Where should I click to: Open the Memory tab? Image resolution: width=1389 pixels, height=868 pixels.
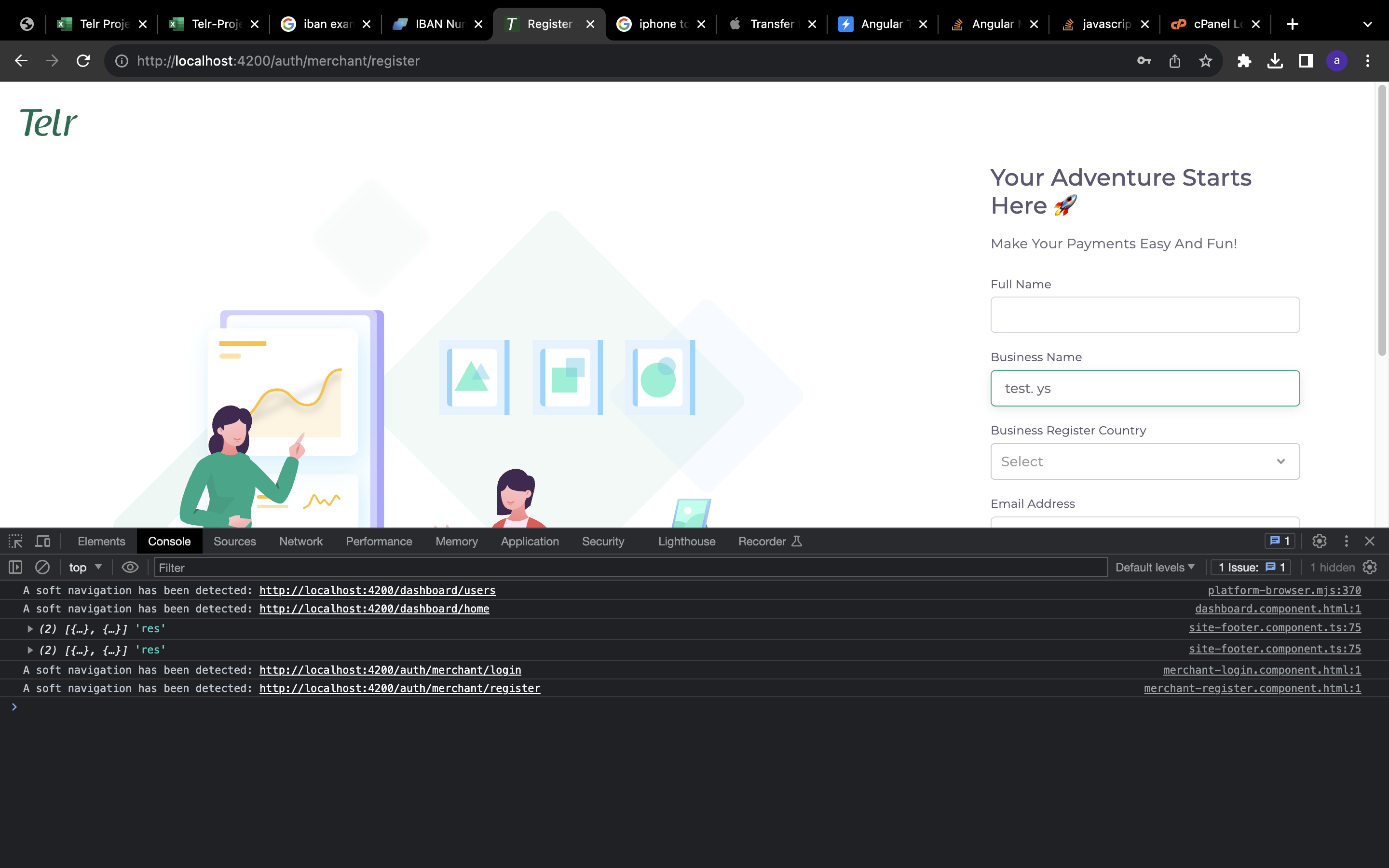pyautogui.click(x=456, y=542)
